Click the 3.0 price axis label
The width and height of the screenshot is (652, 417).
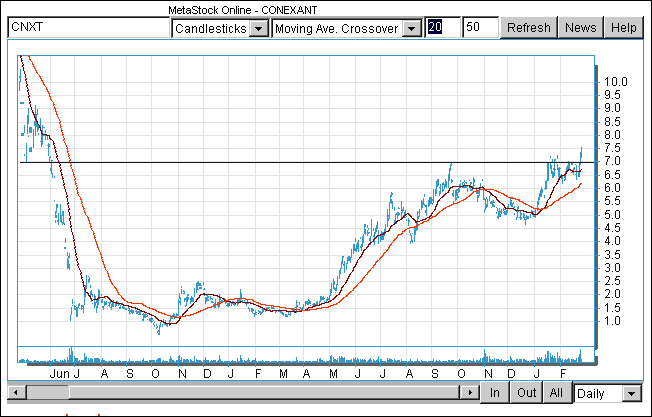point(612,268)
